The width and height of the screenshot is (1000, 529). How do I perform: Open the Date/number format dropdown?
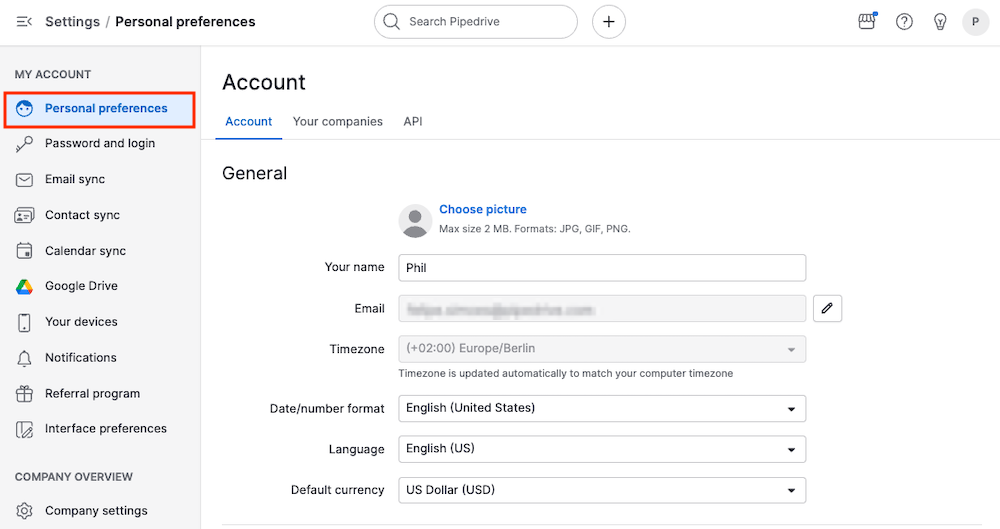point(602,408)
